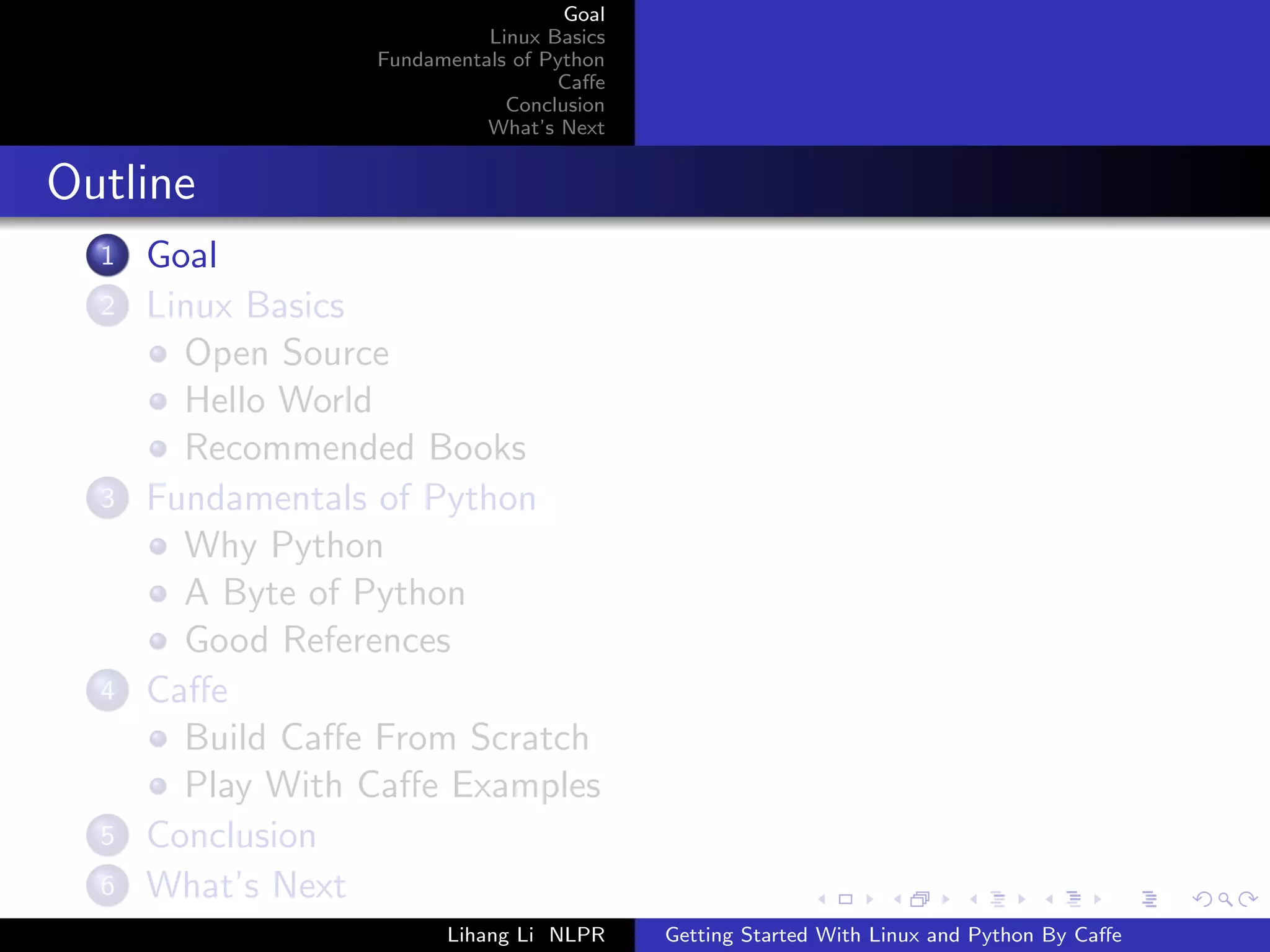Click the numbered ball 2 beside Linux Basics
Viewport: 1270px width, 952px height.
(x=107, y=306)
